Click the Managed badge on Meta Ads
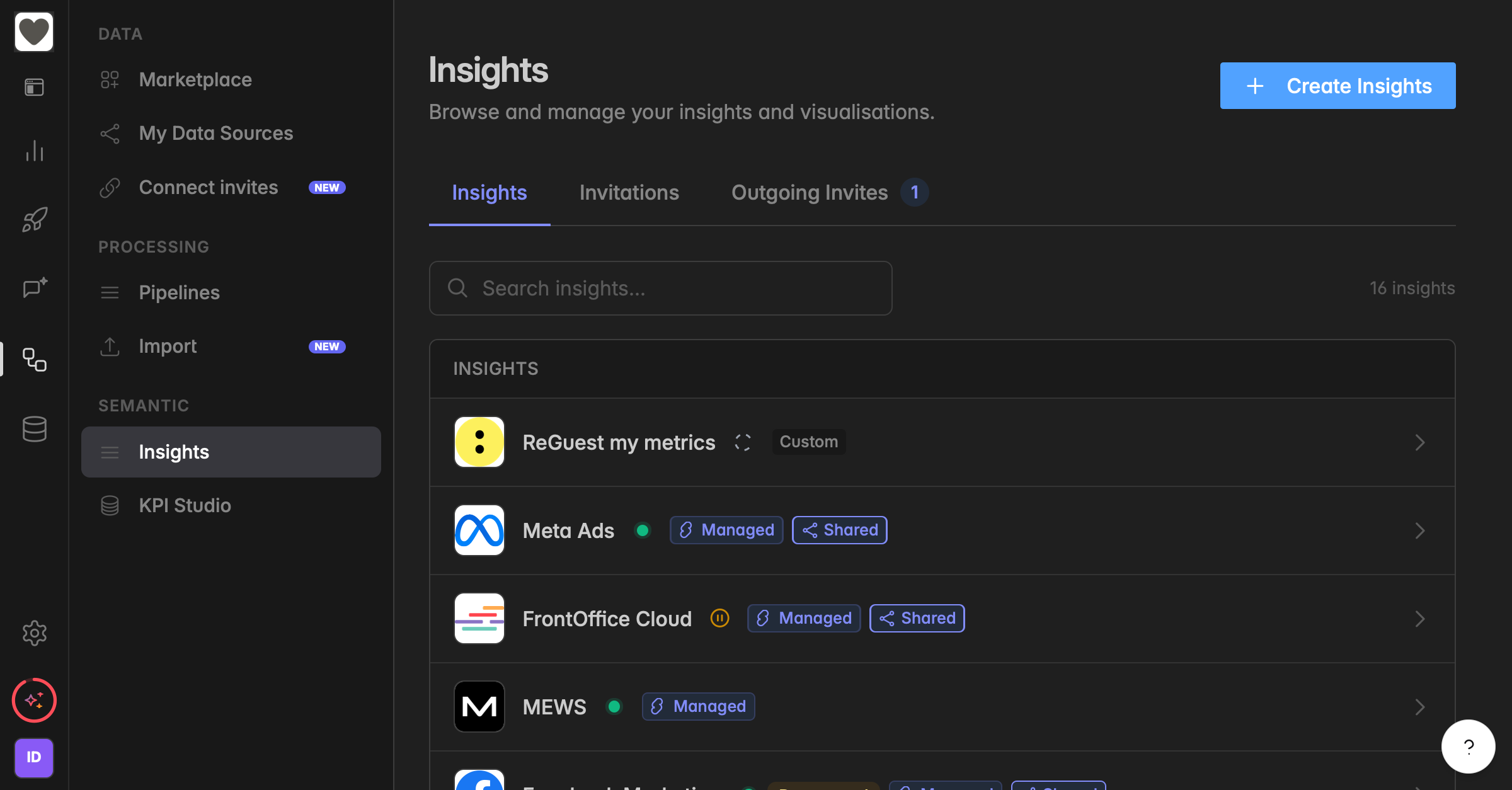This screenshot has height=790, width=1512. coord(726,530)
